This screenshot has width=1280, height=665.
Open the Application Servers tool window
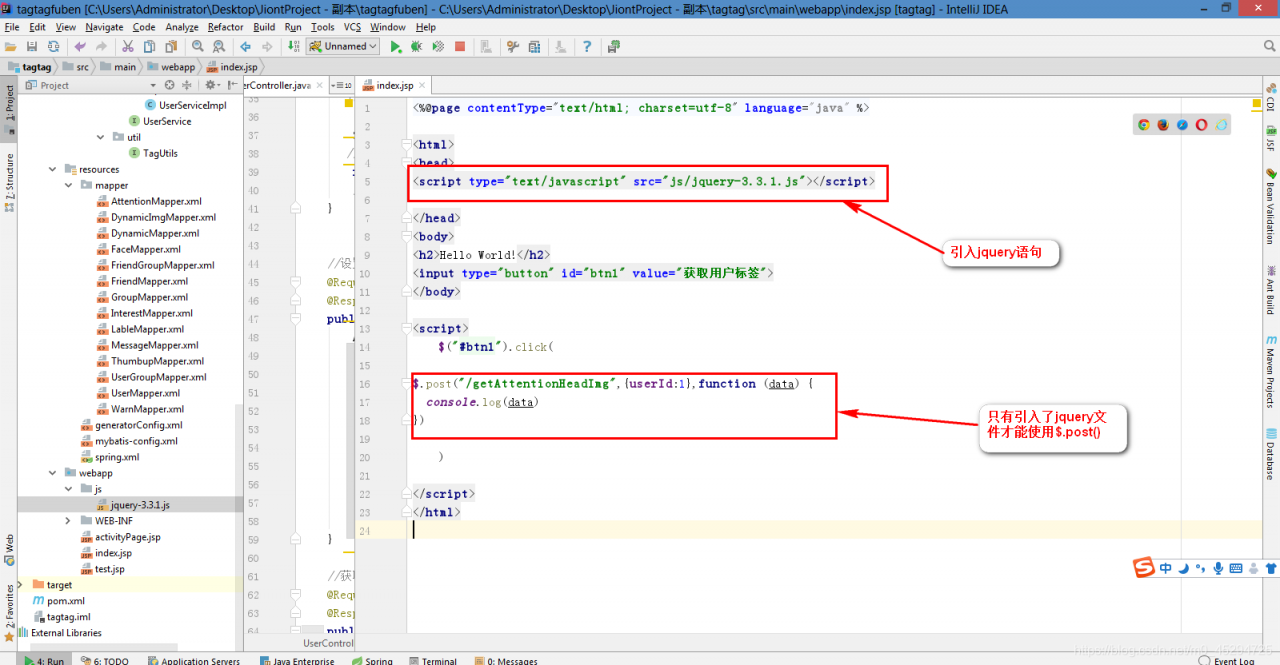click(x=194, y=660)
